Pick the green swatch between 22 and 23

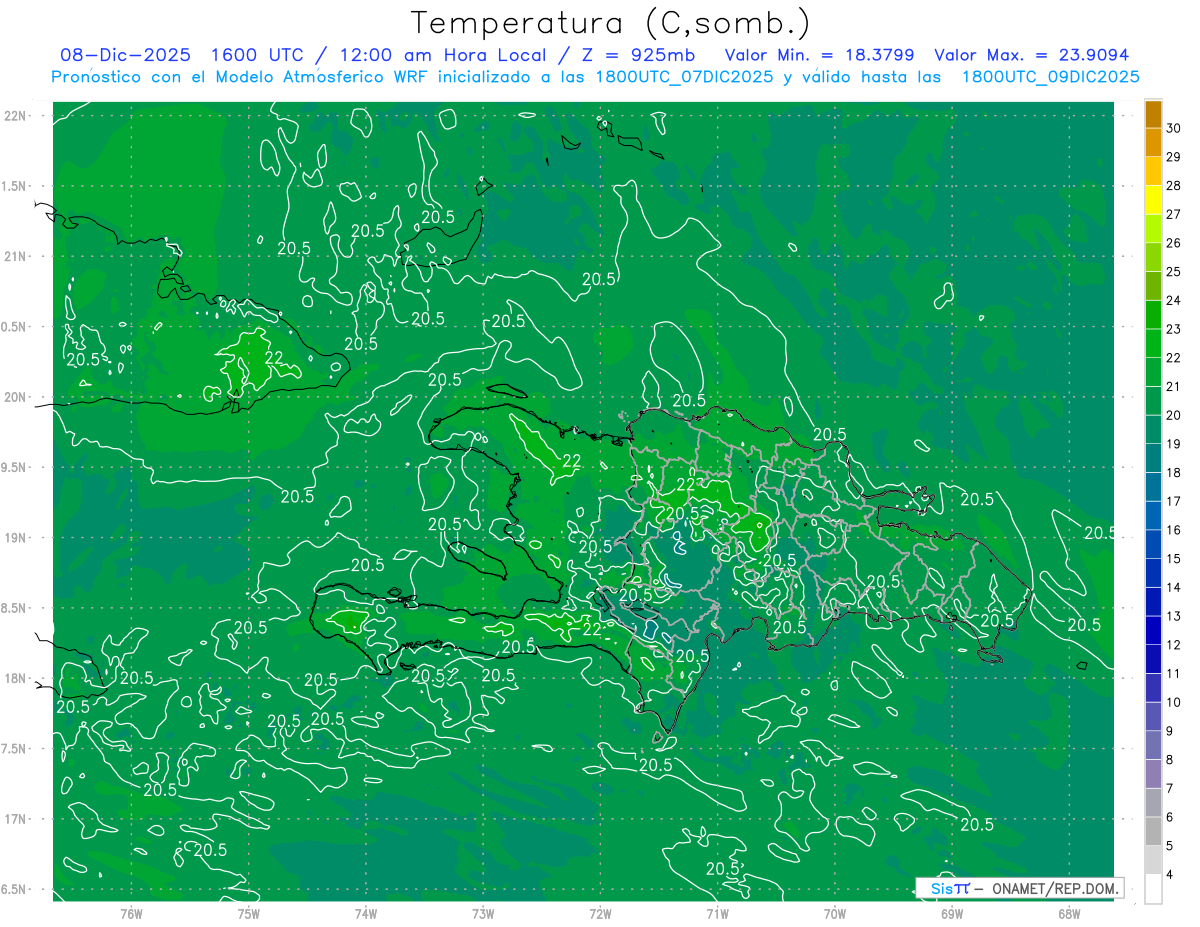[x=1154, y=343]
